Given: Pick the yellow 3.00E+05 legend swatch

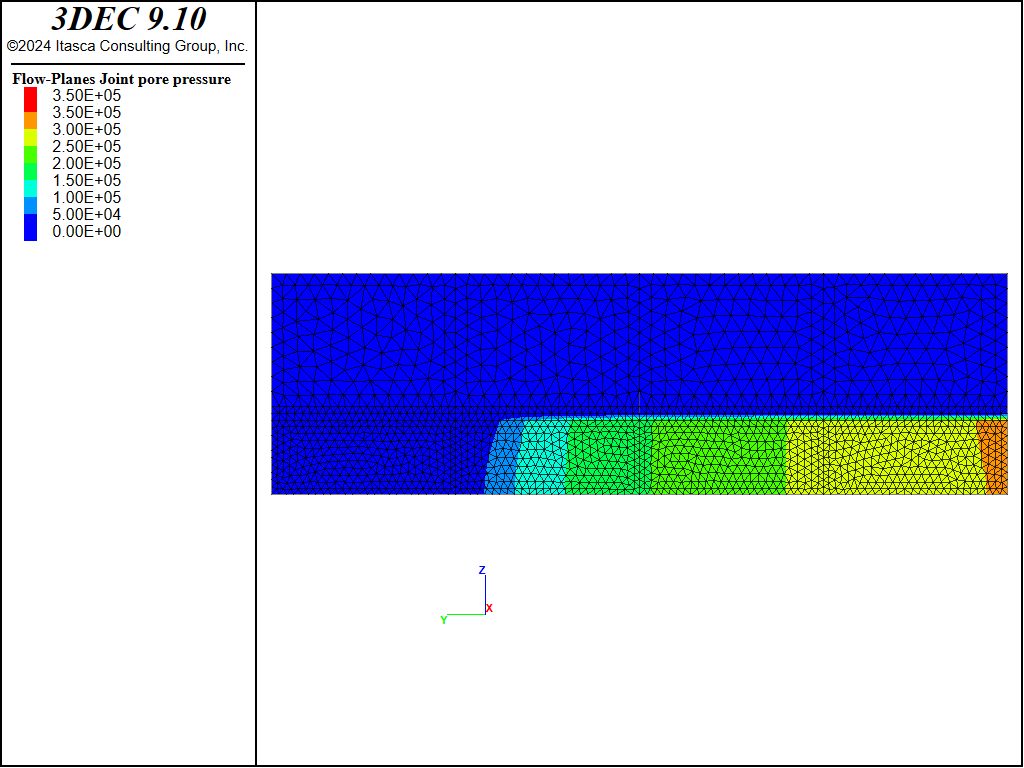Looking at the screenshot, I should [31, 135].
